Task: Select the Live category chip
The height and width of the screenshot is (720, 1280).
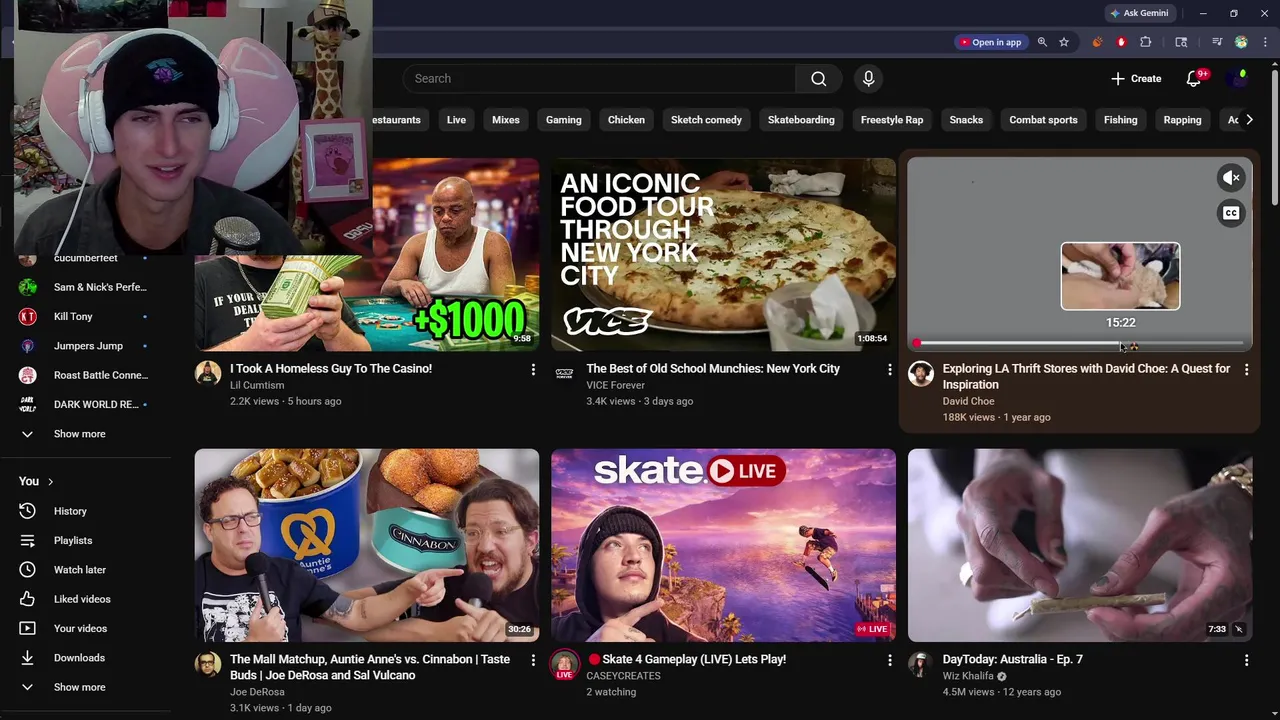Action: (456, 120)
